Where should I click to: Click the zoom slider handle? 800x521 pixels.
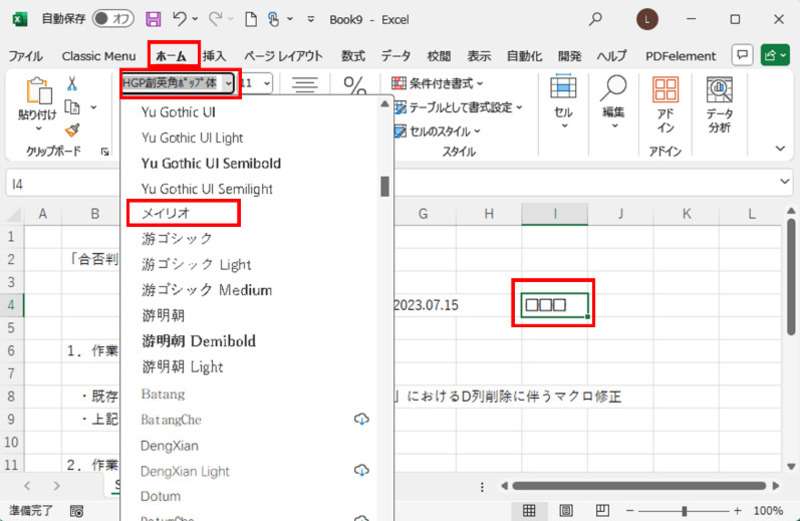click(x=684, y=511)
